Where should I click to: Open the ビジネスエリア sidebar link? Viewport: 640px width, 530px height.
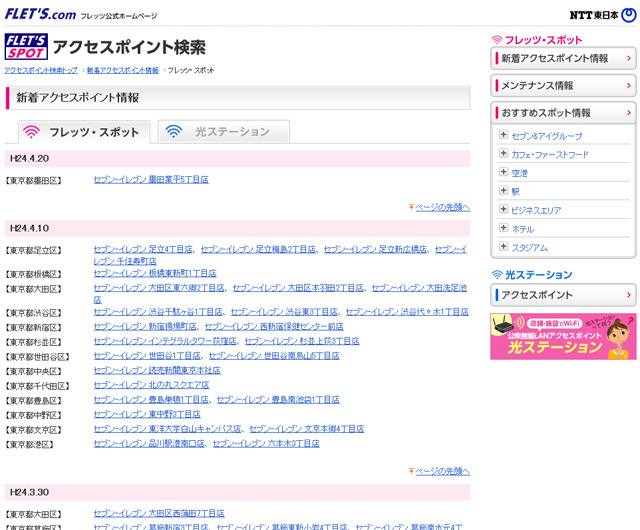(x=536, y=211)
